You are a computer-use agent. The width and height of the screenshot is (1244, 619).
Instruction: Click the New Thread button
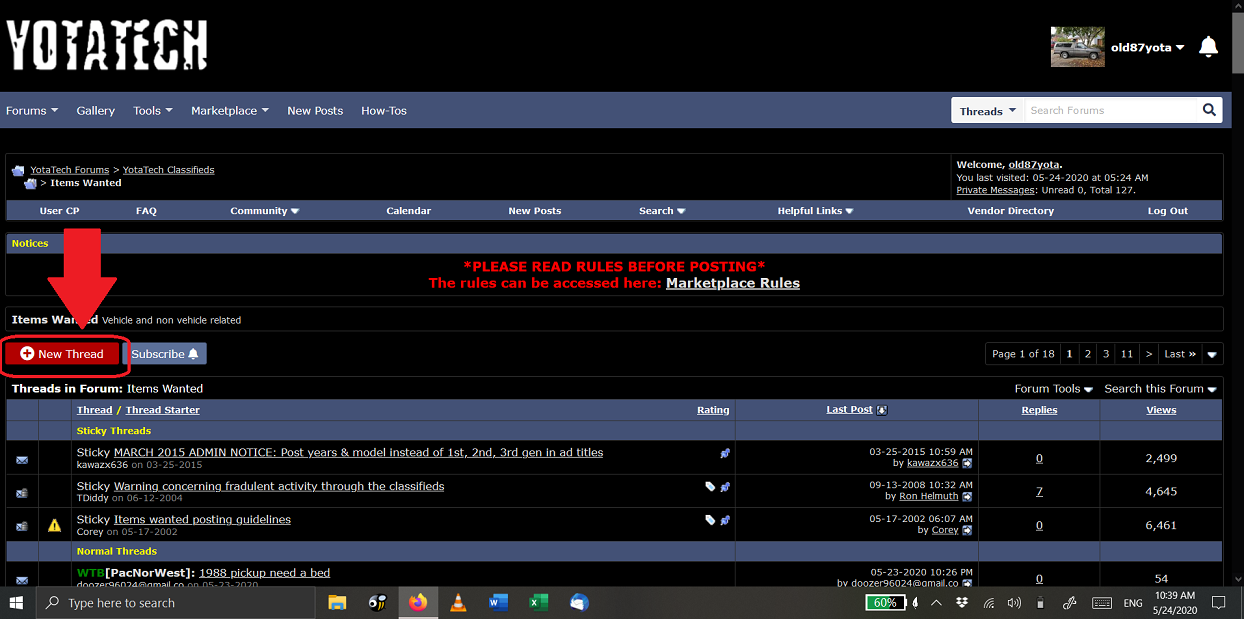tap(62, 354)
